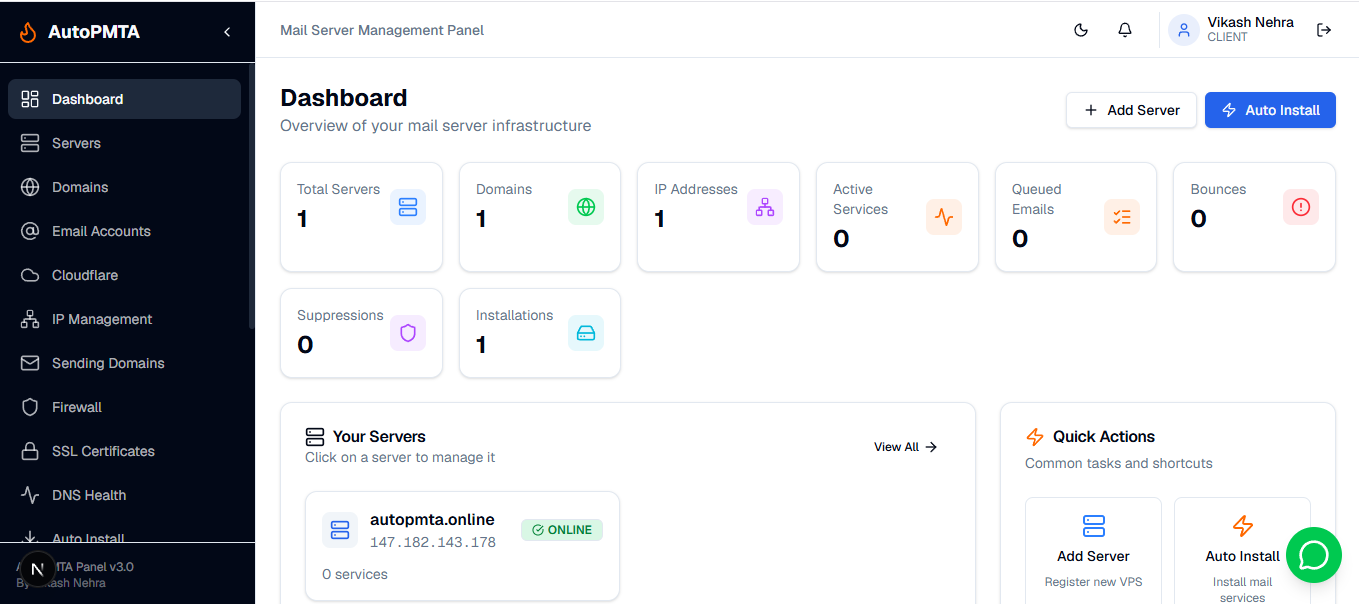Click the Suppressions shield icon

[408, 333]
